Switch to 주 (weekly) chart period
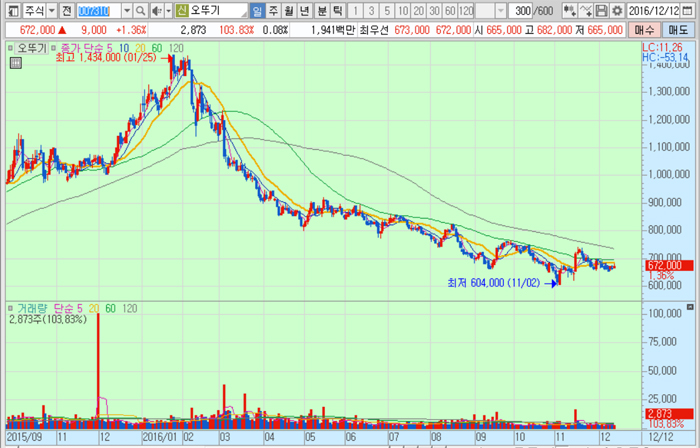 (x=273, y=11)
